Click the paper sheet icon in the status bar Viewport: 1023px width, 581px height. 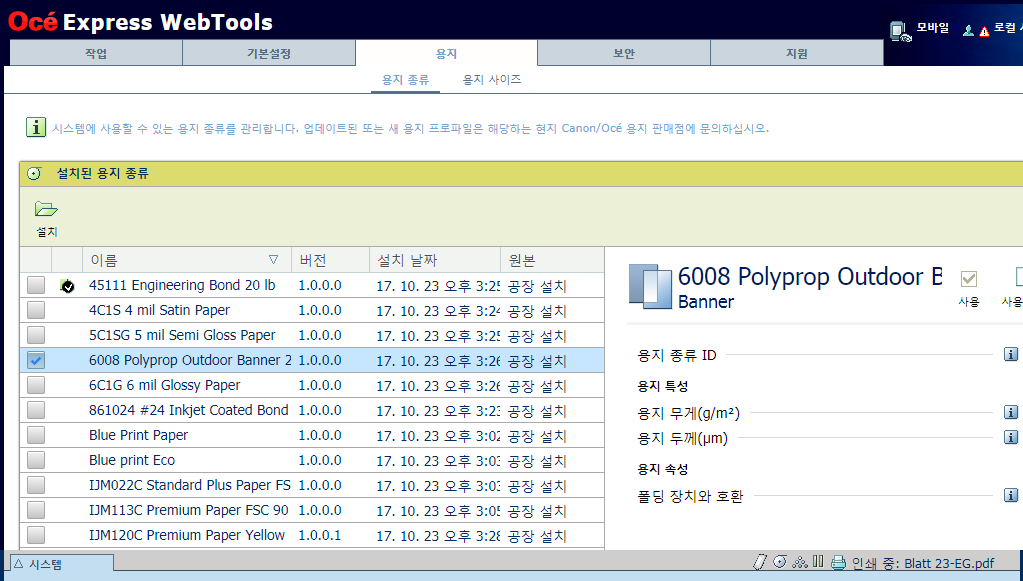pyautogui.click(x=759, y=562)
